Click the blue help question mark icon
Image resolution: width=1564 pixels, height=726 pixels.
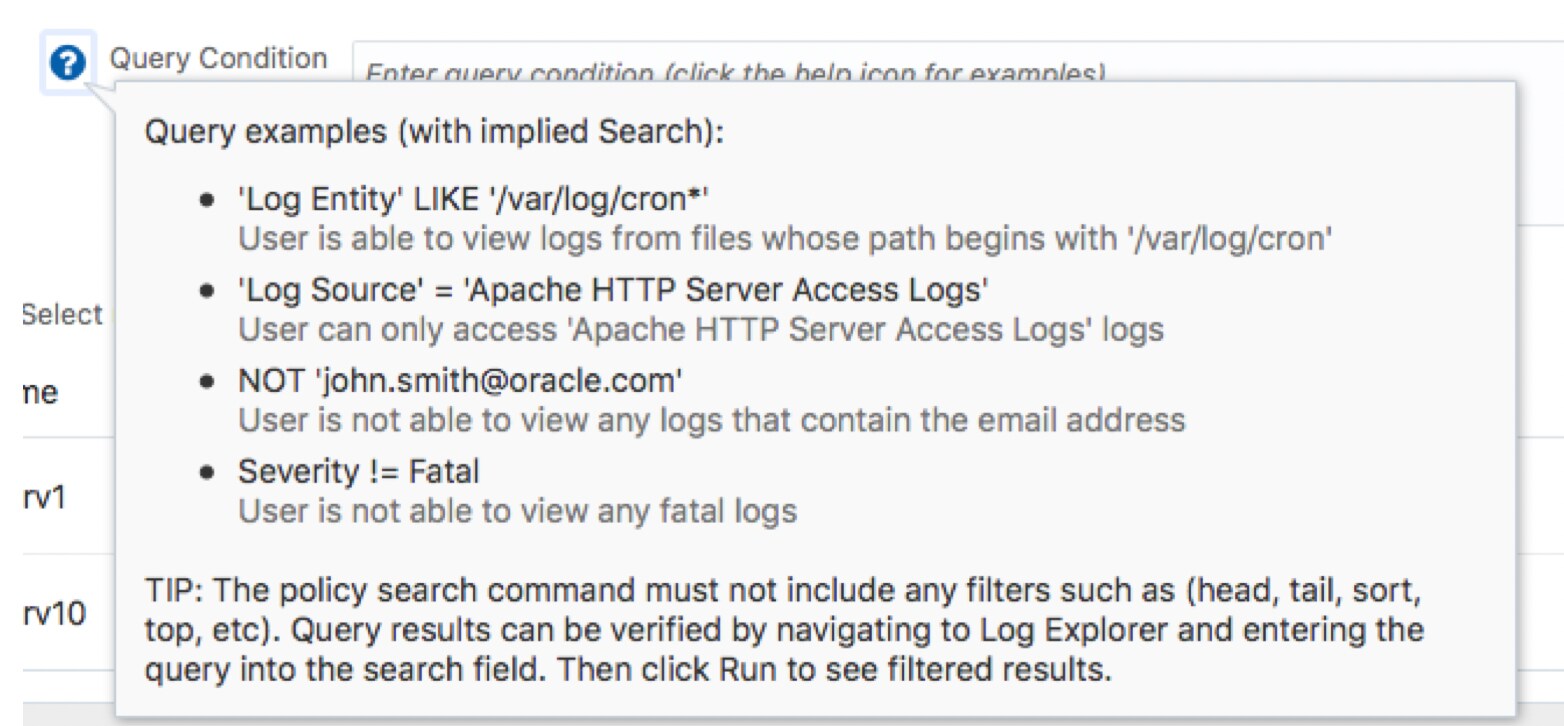pos(67,64)
